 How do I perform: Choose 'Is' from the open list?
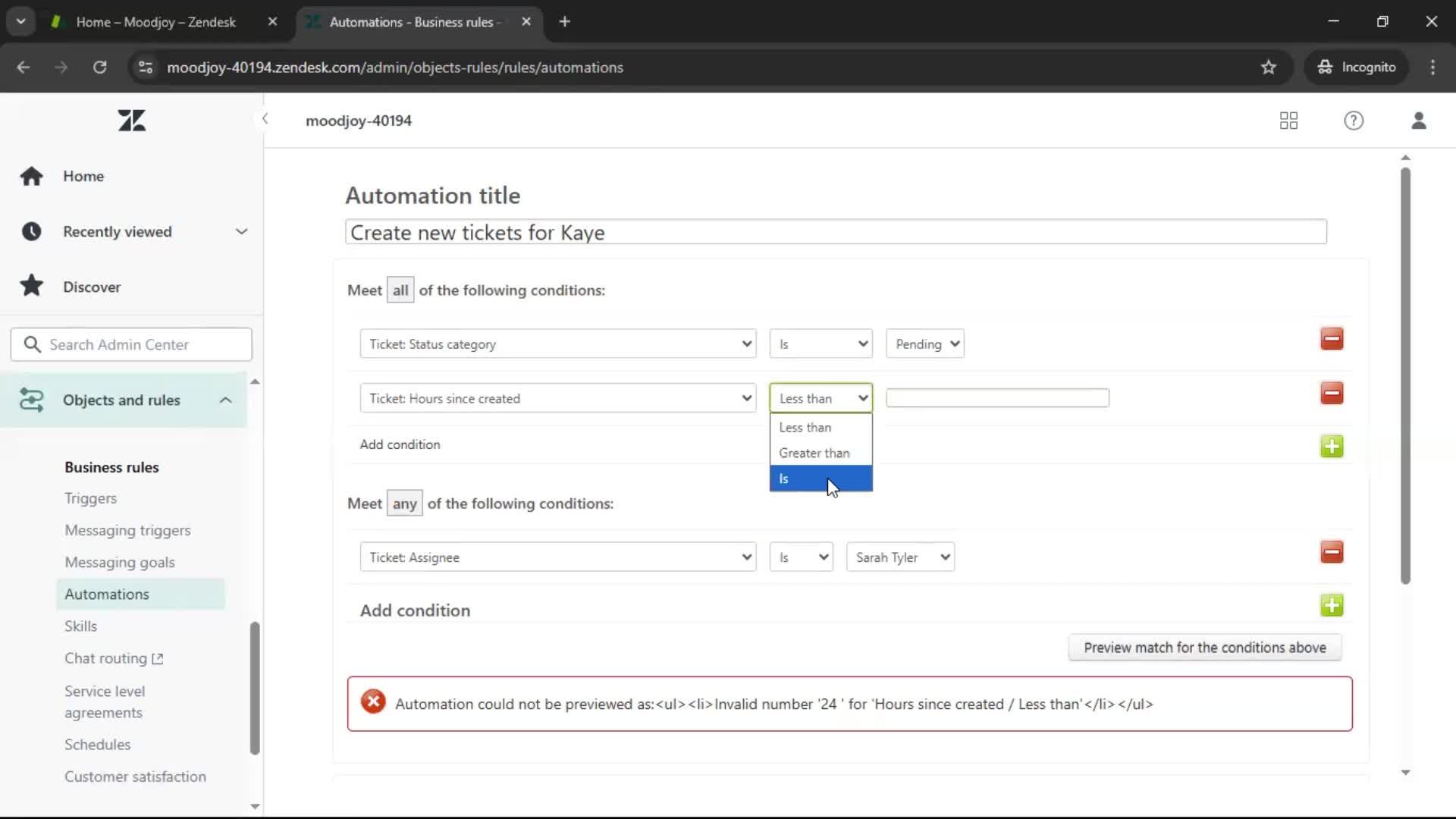tap(821, 479)
